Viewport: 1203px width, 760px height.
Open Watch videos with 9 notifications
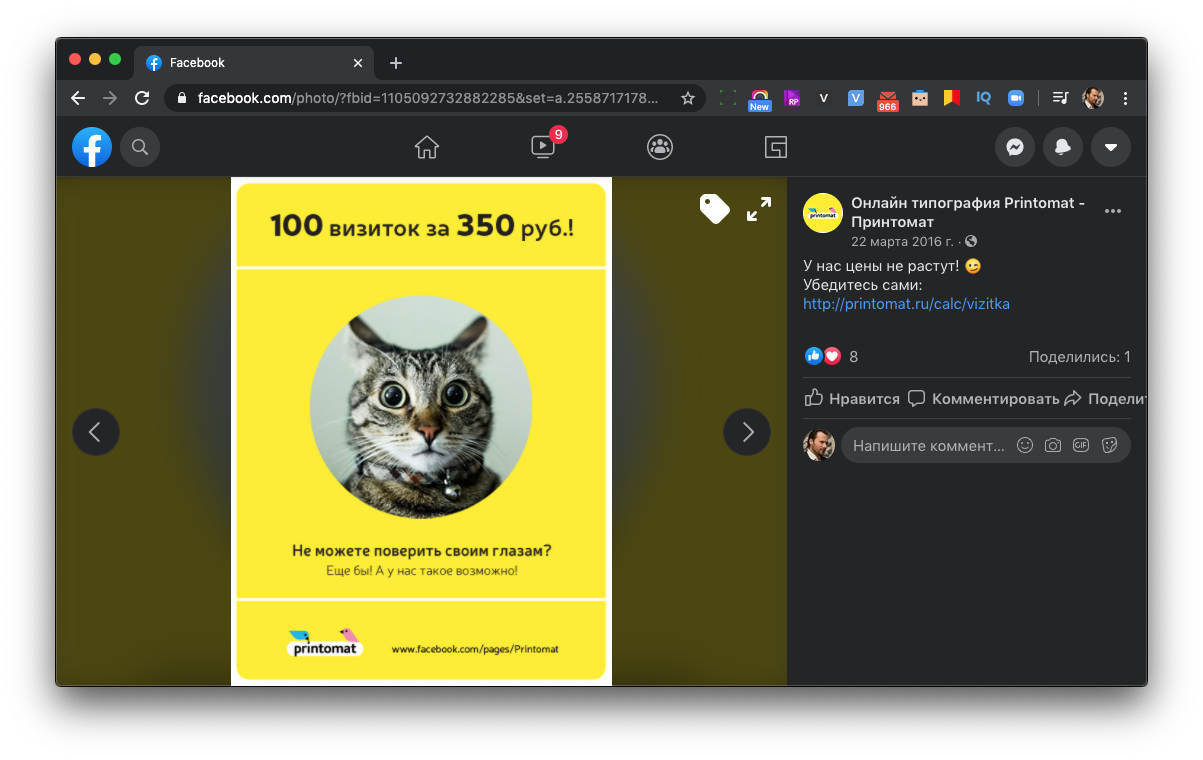[x=543, y=148]
